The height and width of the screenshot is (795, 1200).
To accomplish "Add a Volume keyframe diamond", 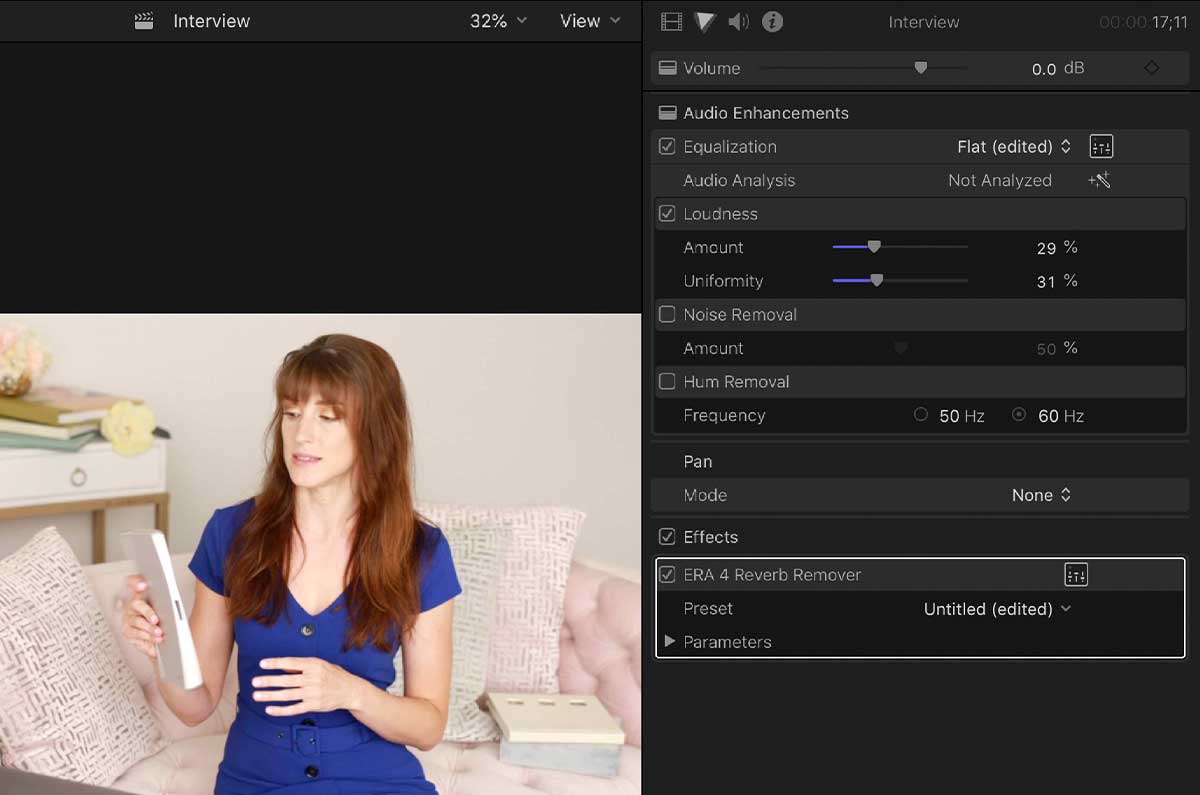I will (x=1152, y=68).
